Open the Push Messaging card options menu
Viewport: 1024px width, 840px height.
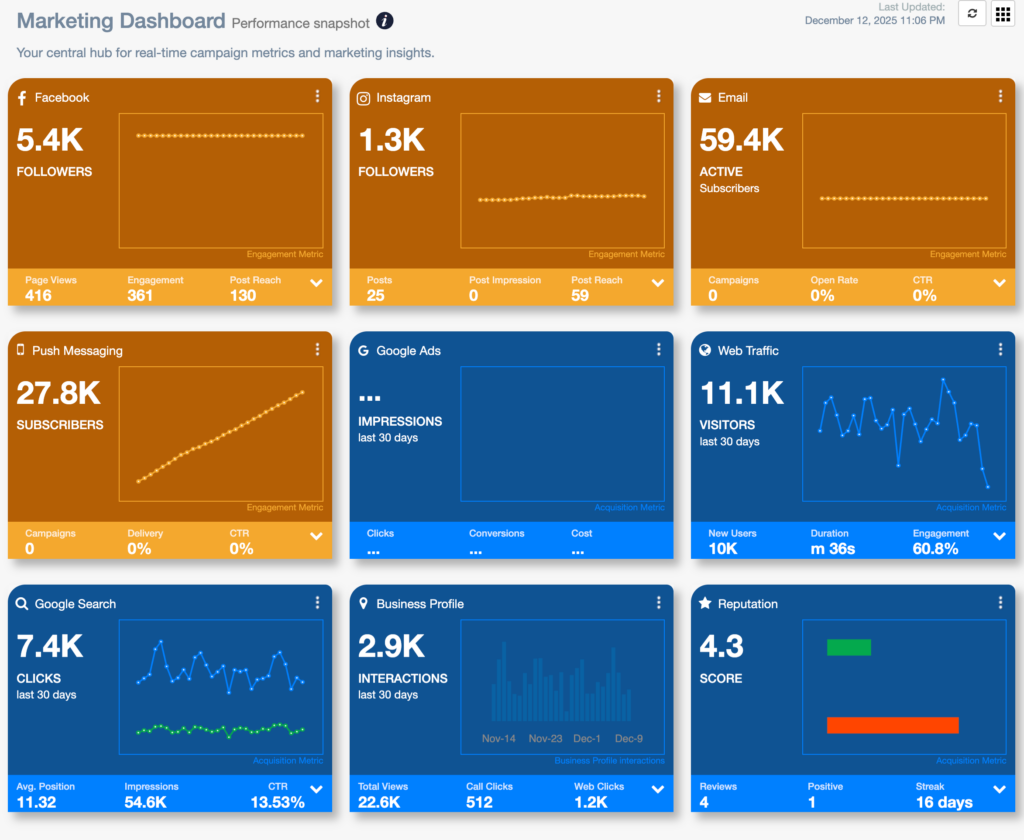317,349
